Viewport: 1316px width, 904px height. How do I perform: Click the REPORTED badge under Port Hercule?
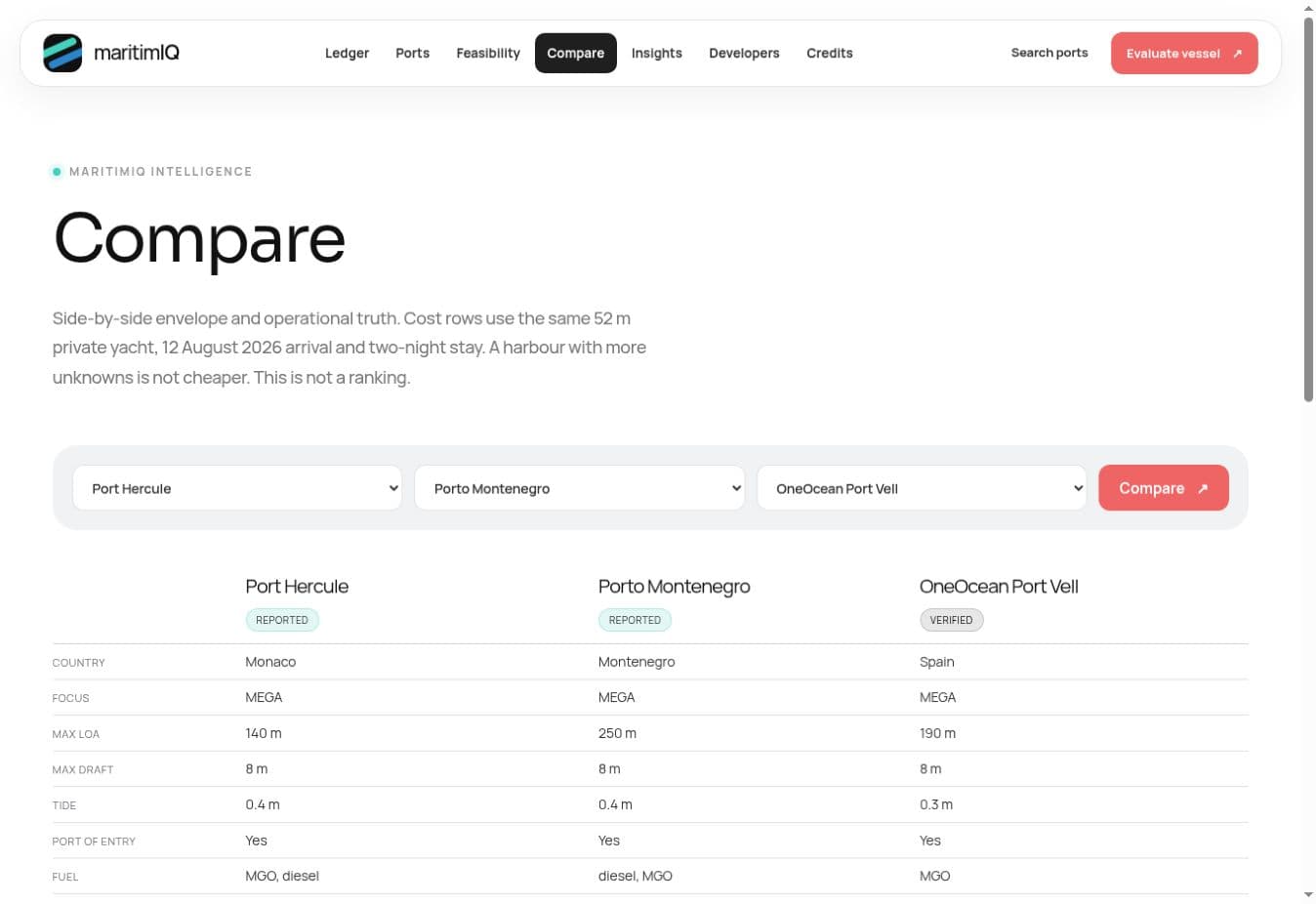tap(282, 620)
